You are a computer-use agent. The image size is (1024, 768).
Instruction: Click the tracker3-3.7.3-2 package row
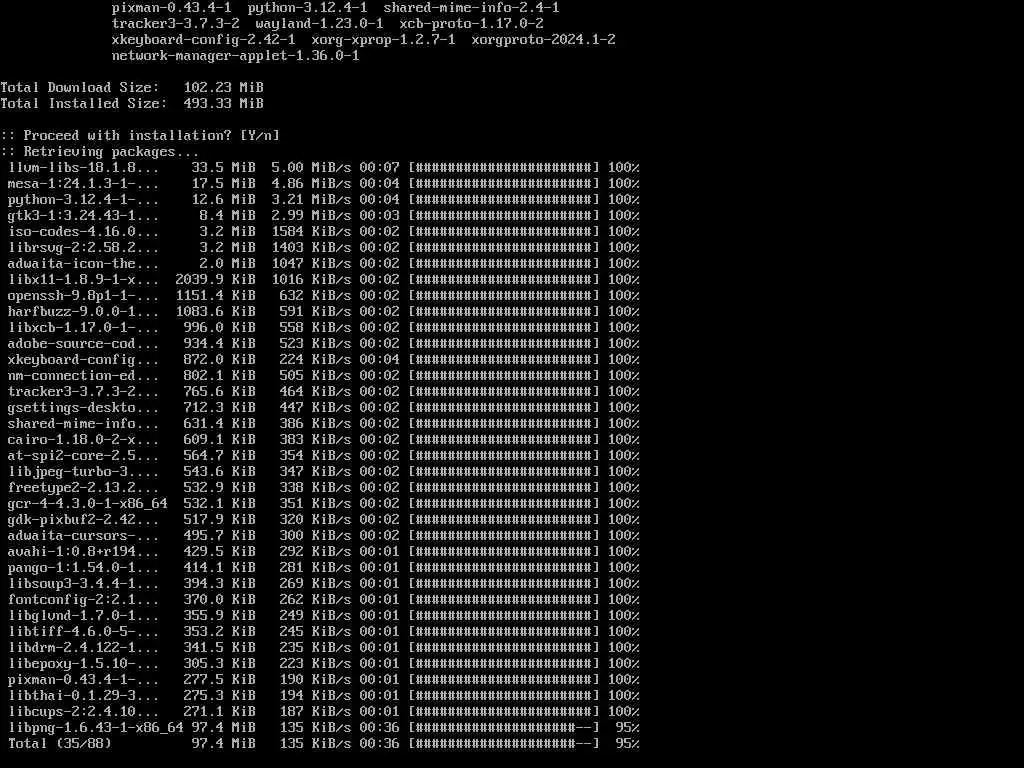click(x=324, y=391)
